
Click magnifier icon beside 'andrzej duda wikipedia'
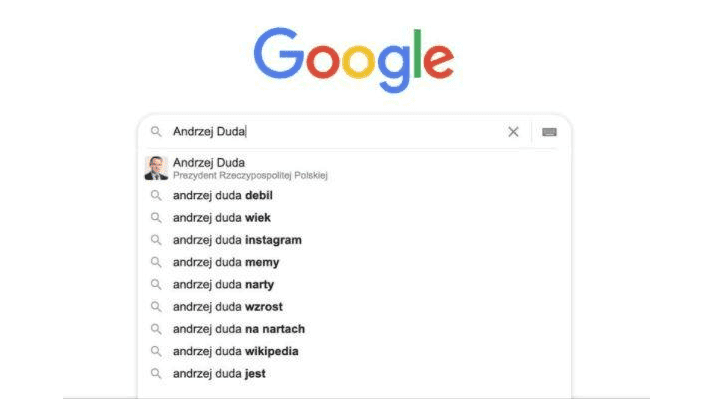tap(156, 351)
